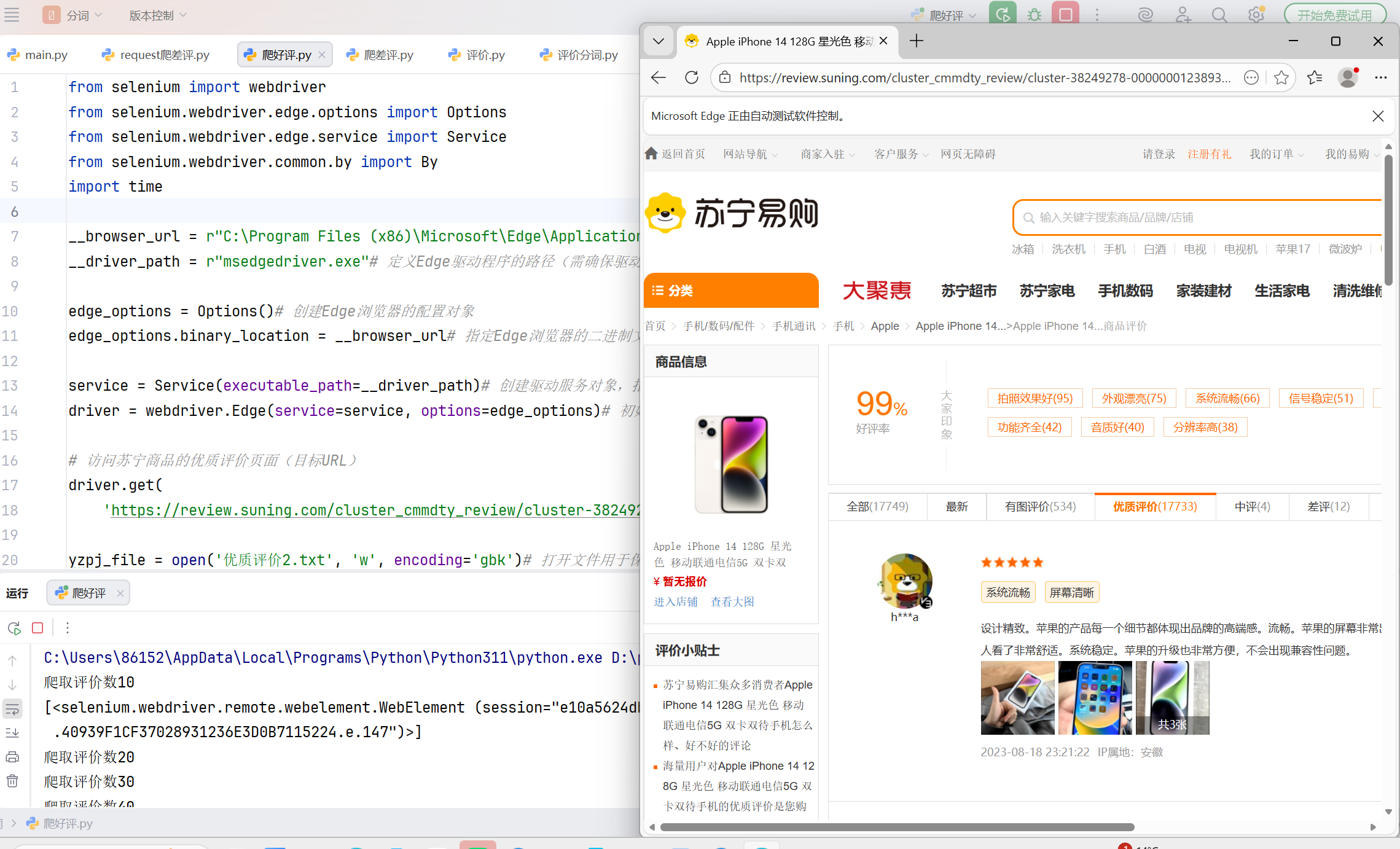1400x849 pixels.
Task: Open Edge profile avatar
Action: tap(1348, 77)
